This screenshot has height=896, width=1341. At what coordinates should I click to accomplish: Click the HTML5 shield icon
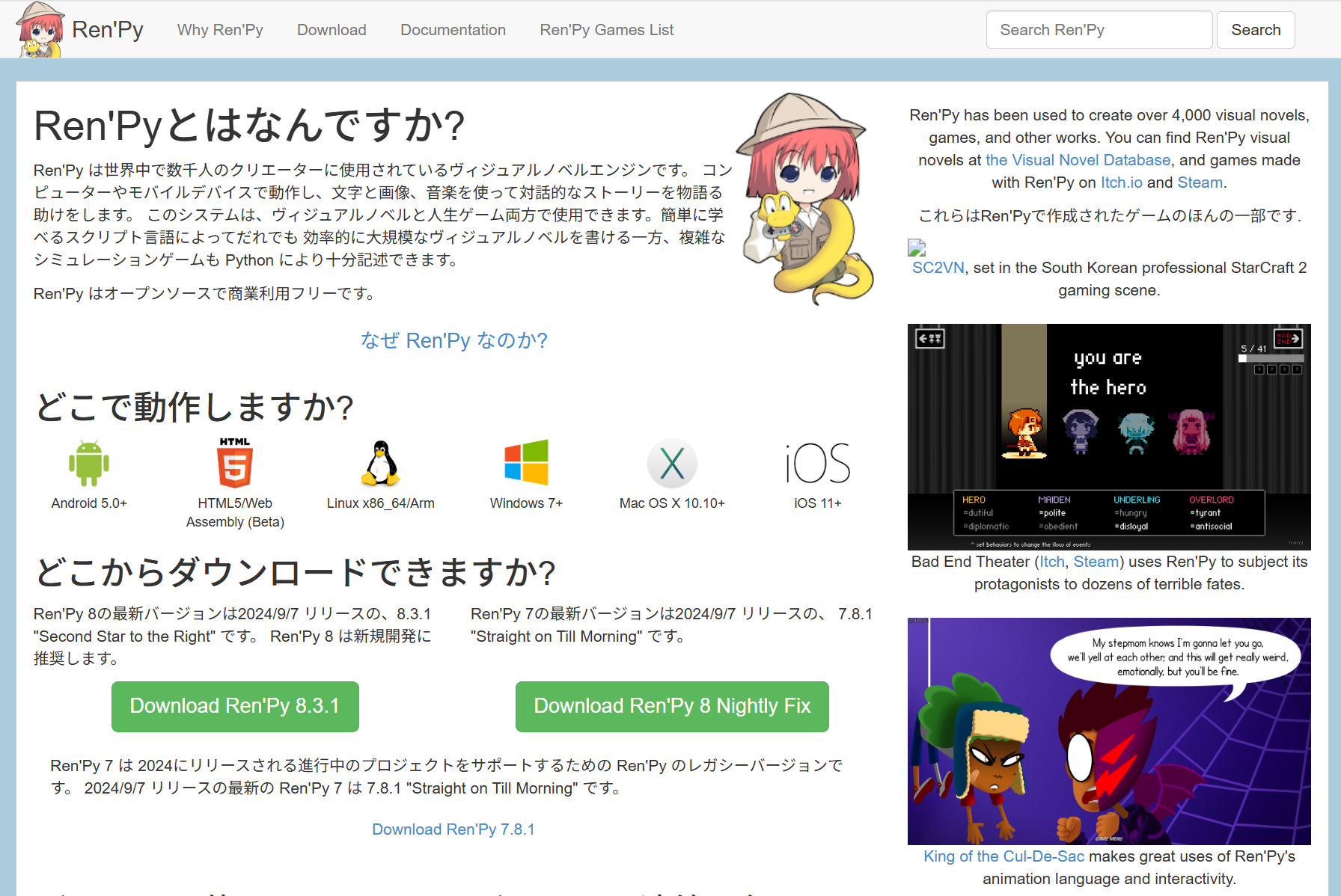click(235, 463)
